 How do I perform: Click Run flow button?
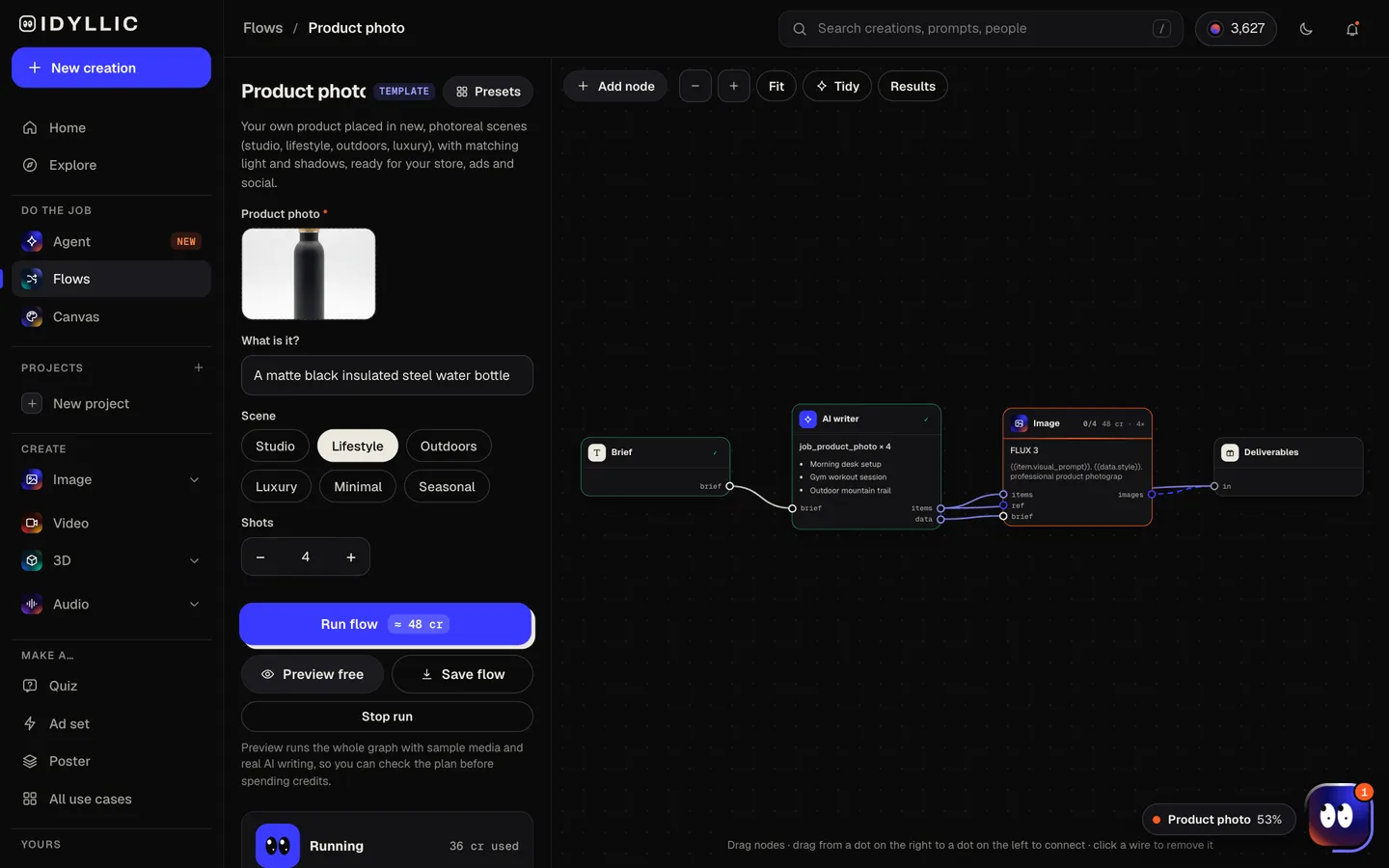[386, 624]
